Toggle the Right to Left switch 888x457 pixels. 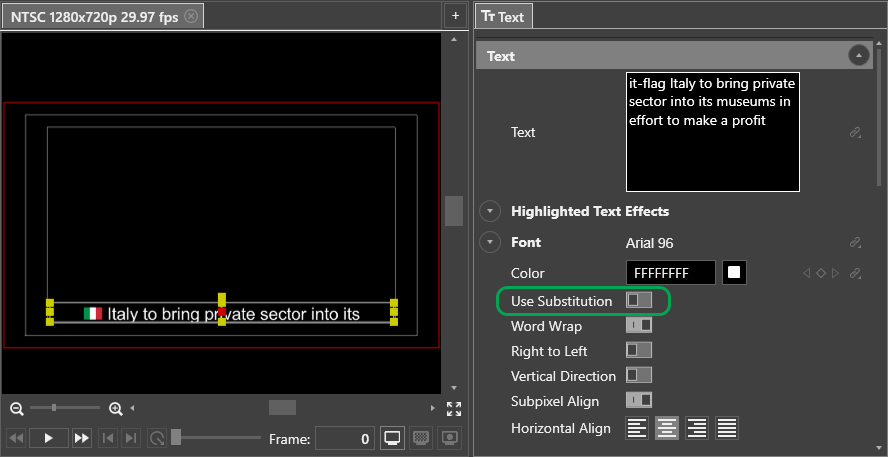(638, 350)
